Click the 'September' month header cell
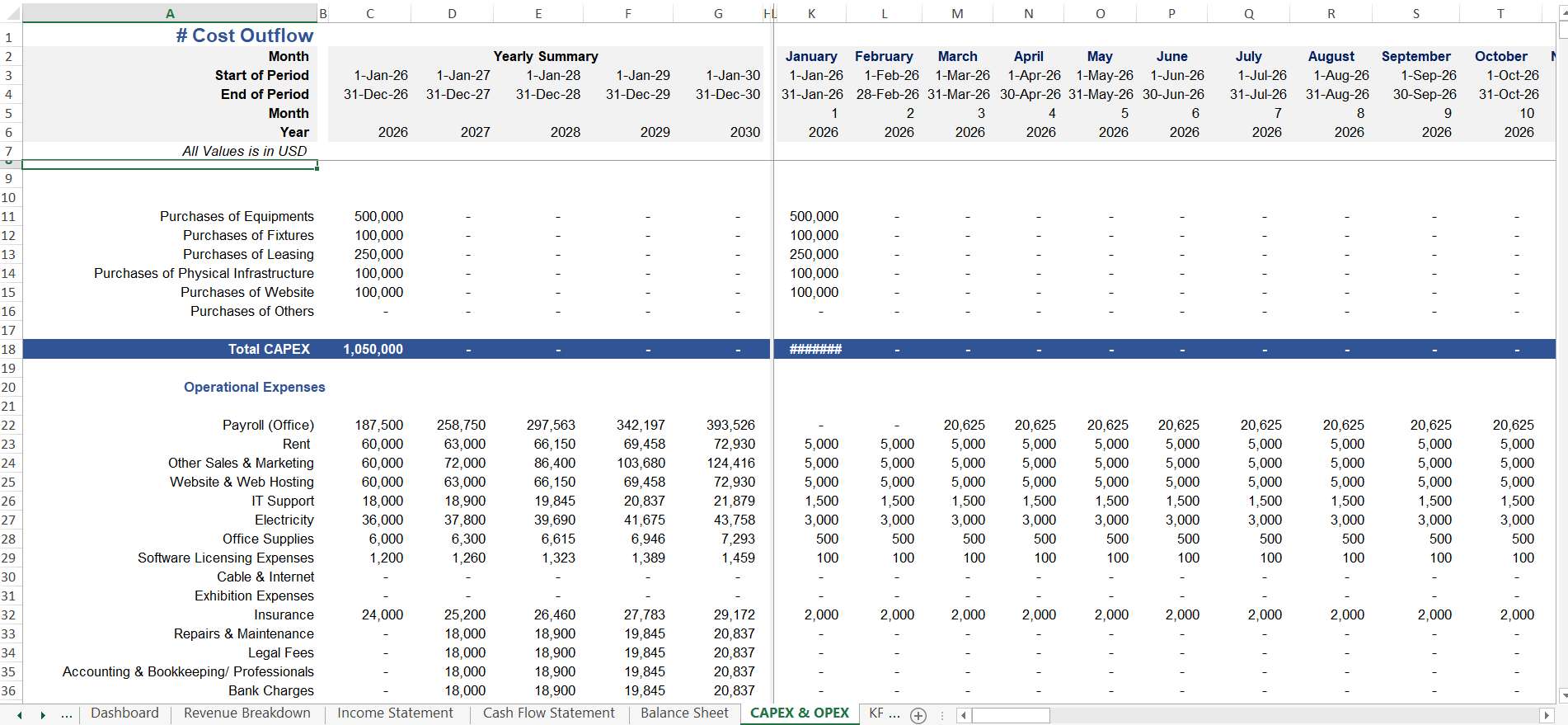 tap(1416, 56)
